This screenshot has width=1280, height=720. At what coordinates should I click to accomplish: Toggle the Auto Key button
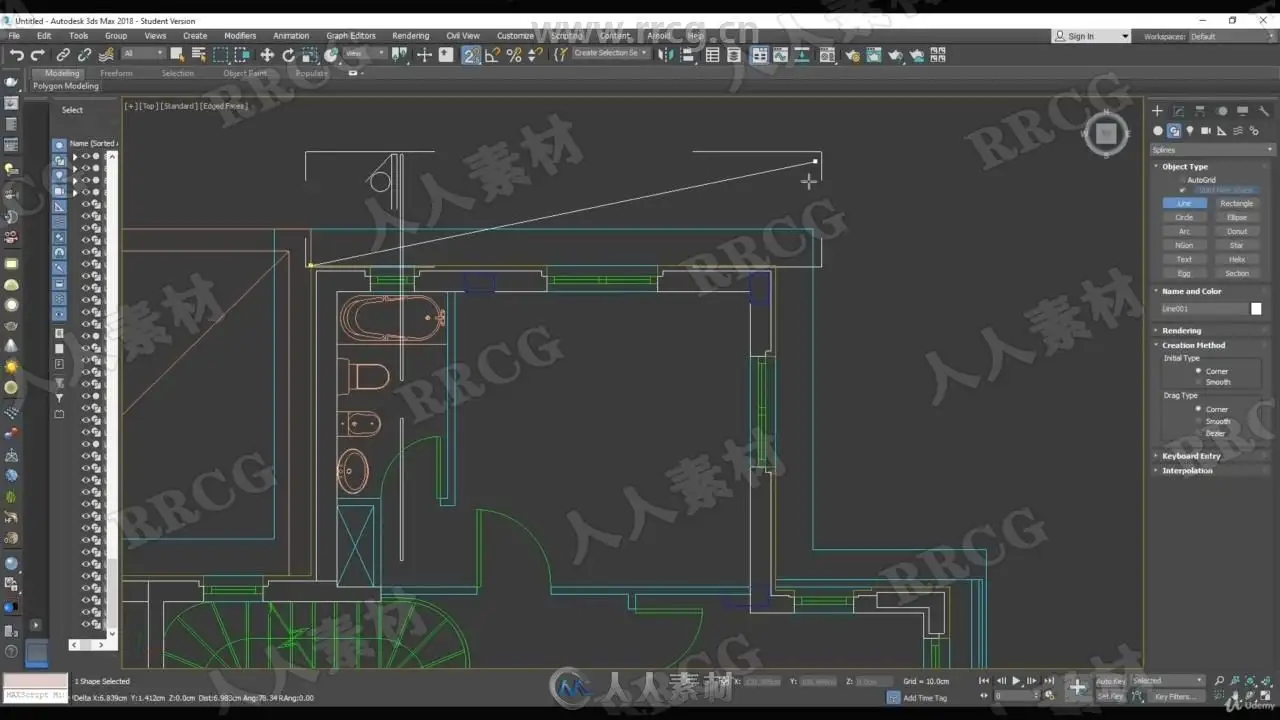click(x=1110, y=681)
